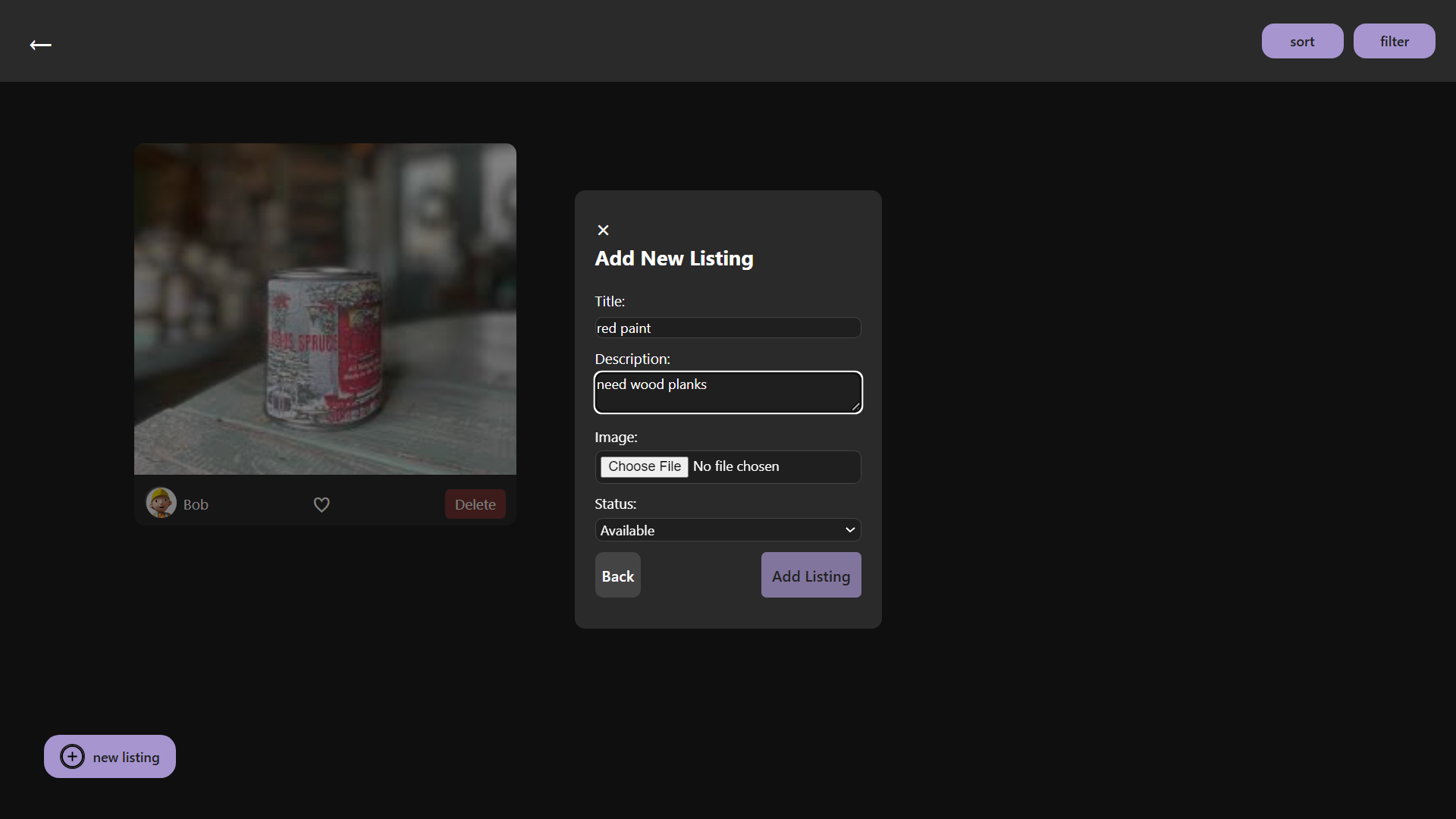Click into the Description text area
This screenshot has height=819, width=1456.
point(728,392)
